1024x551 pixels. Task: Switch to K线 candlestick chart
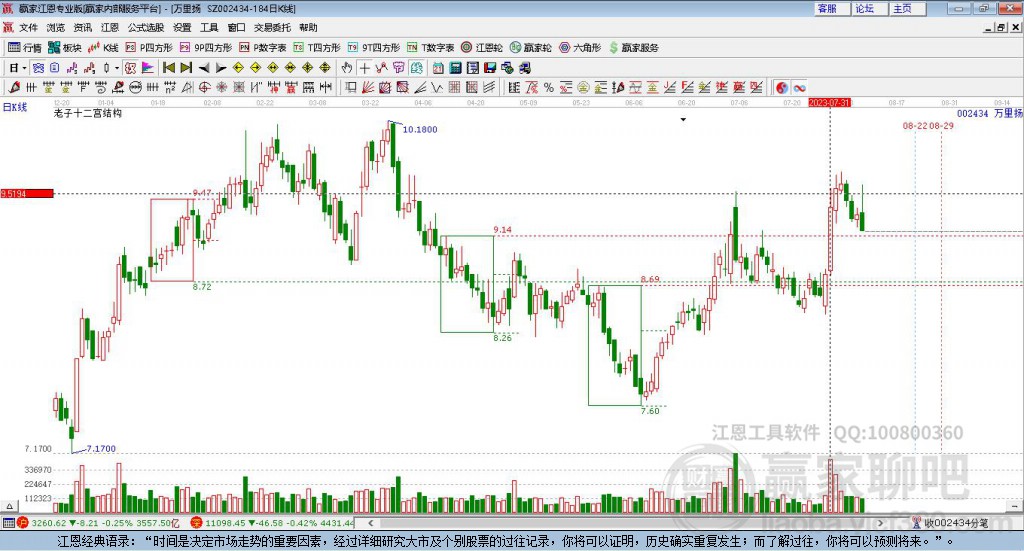coord(103,48)
